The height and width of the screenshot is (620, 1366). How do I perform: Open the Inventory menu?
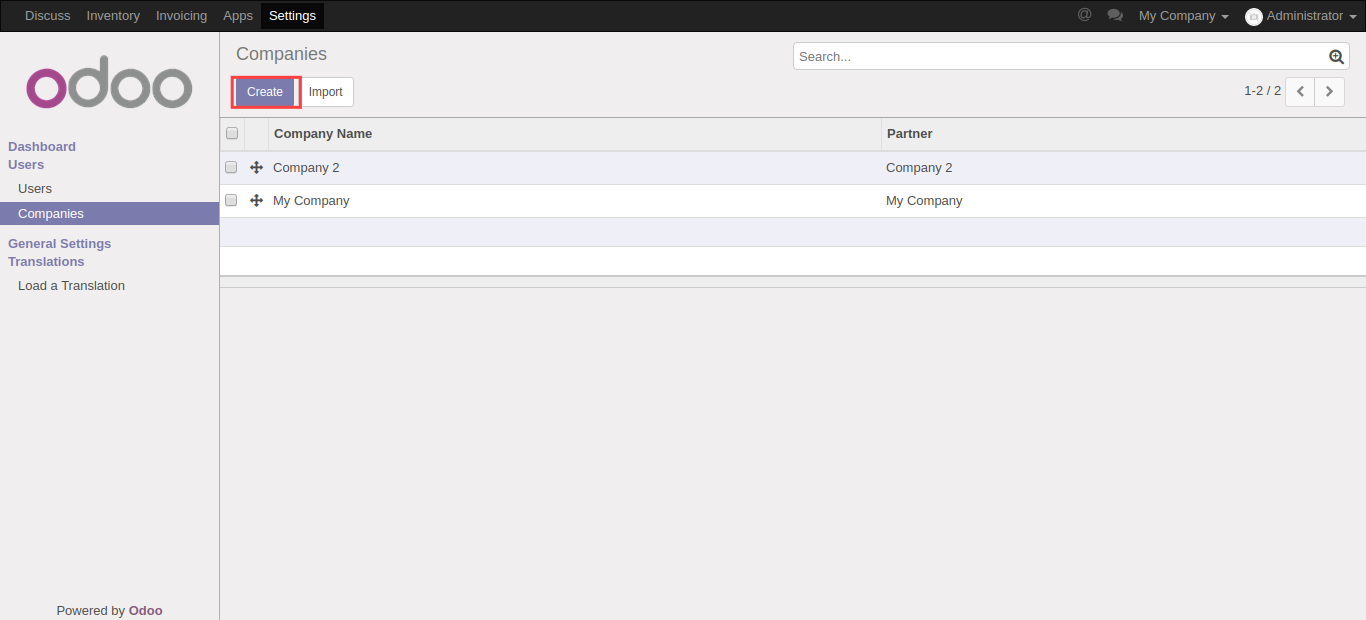[x=113, y=16]
